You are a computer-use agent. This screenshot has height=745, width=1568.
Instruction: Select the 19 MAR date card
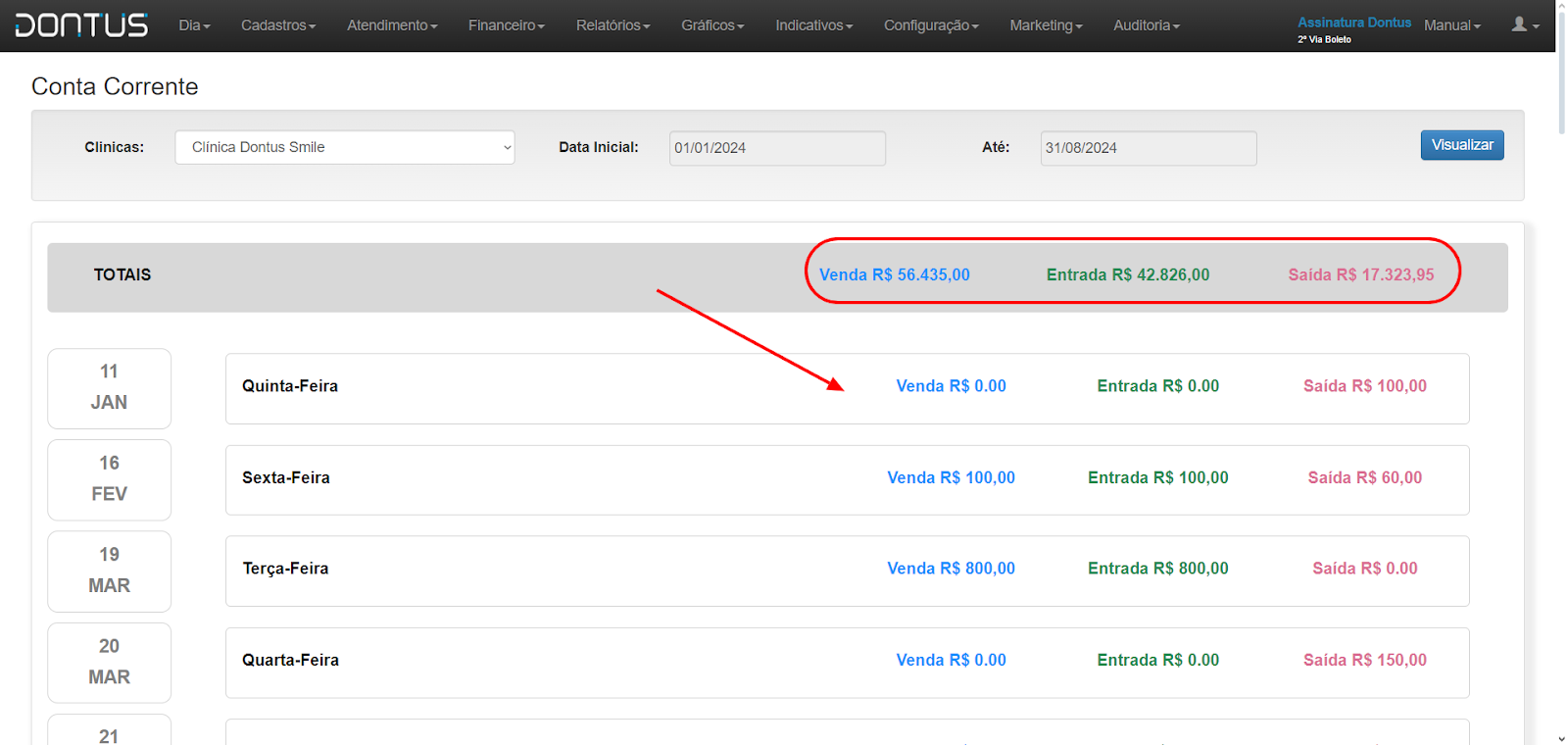(109, 571)
